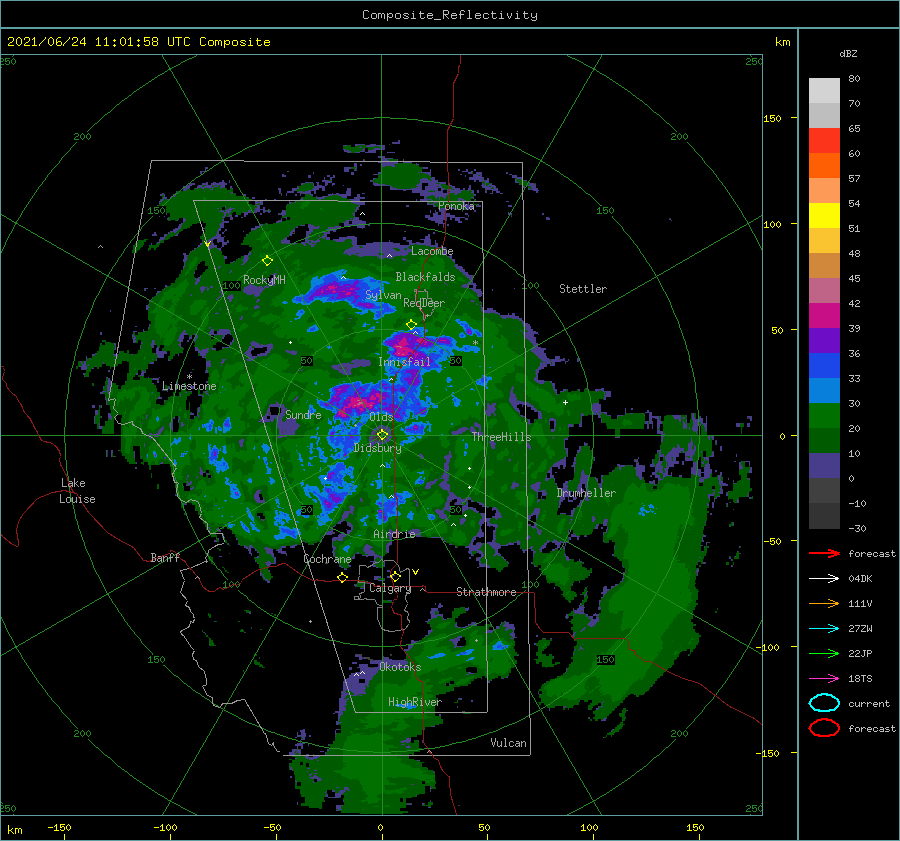Click the Lacombe town label
Image resolution: width=900 pixels, height=841 pixels.
click(432, 251)
